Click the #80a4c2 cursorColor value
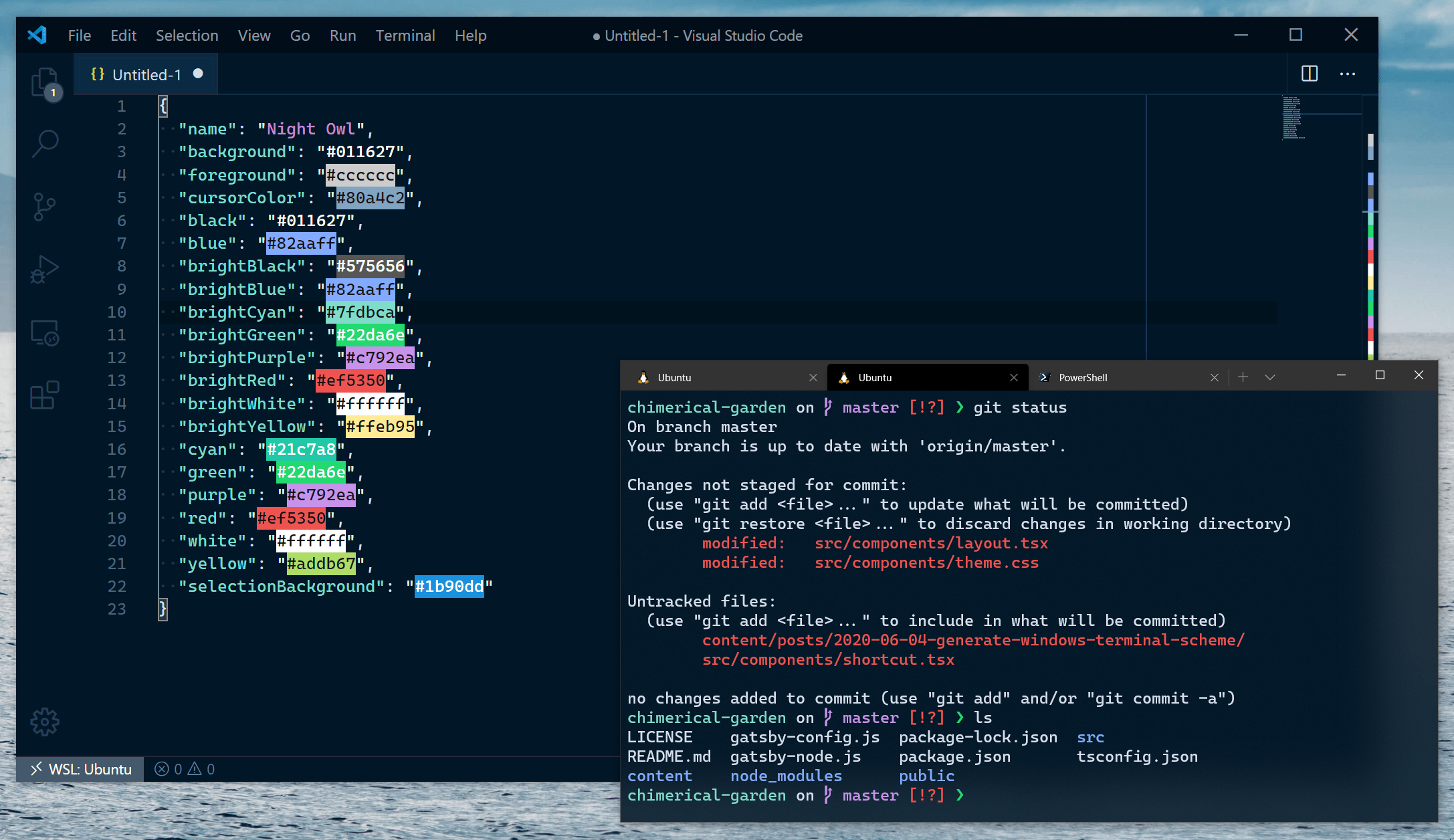1454x840 pixels. coord(371,198)
